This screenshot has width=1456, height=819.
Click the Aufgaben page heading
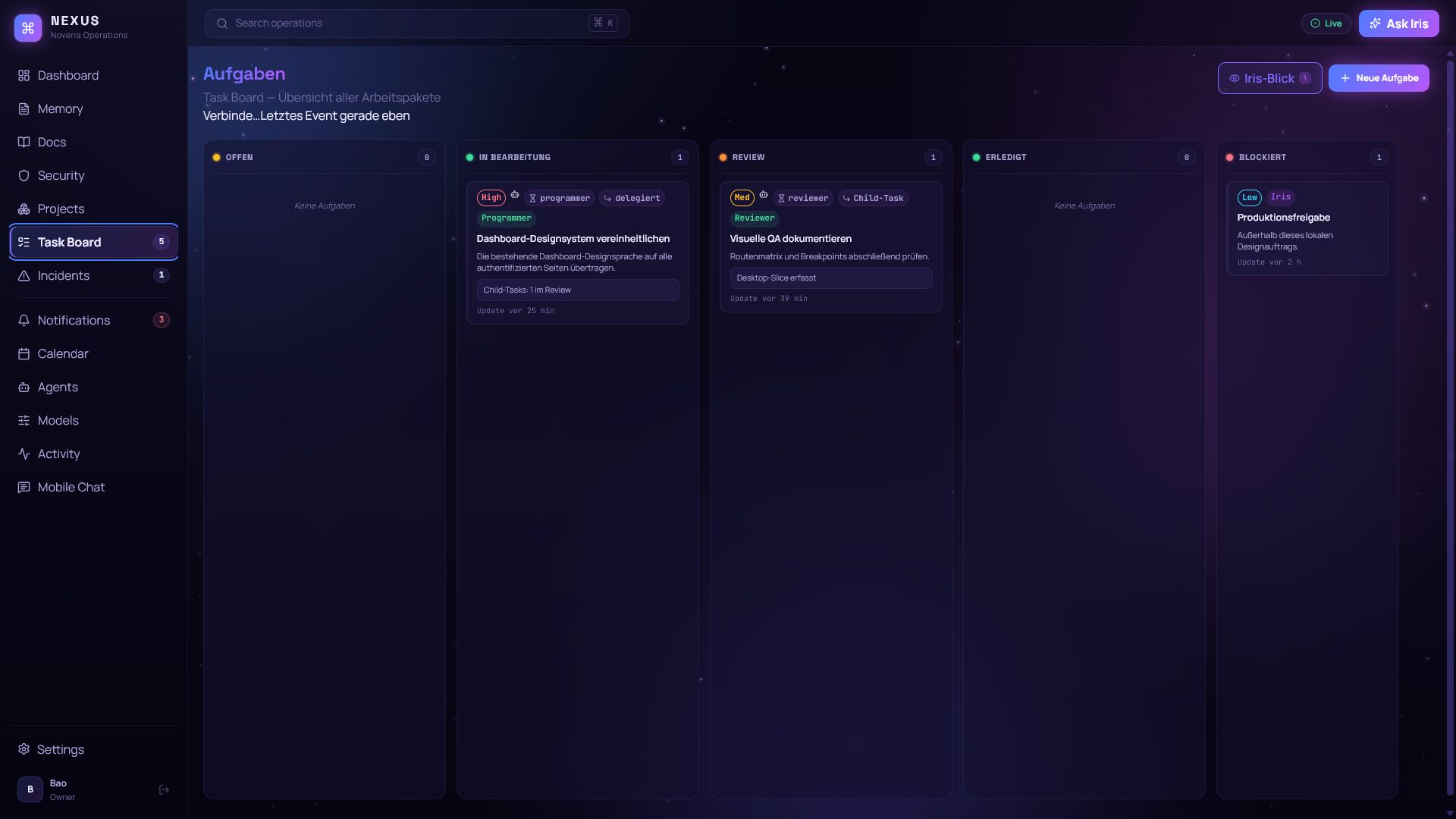click(244, 74)
